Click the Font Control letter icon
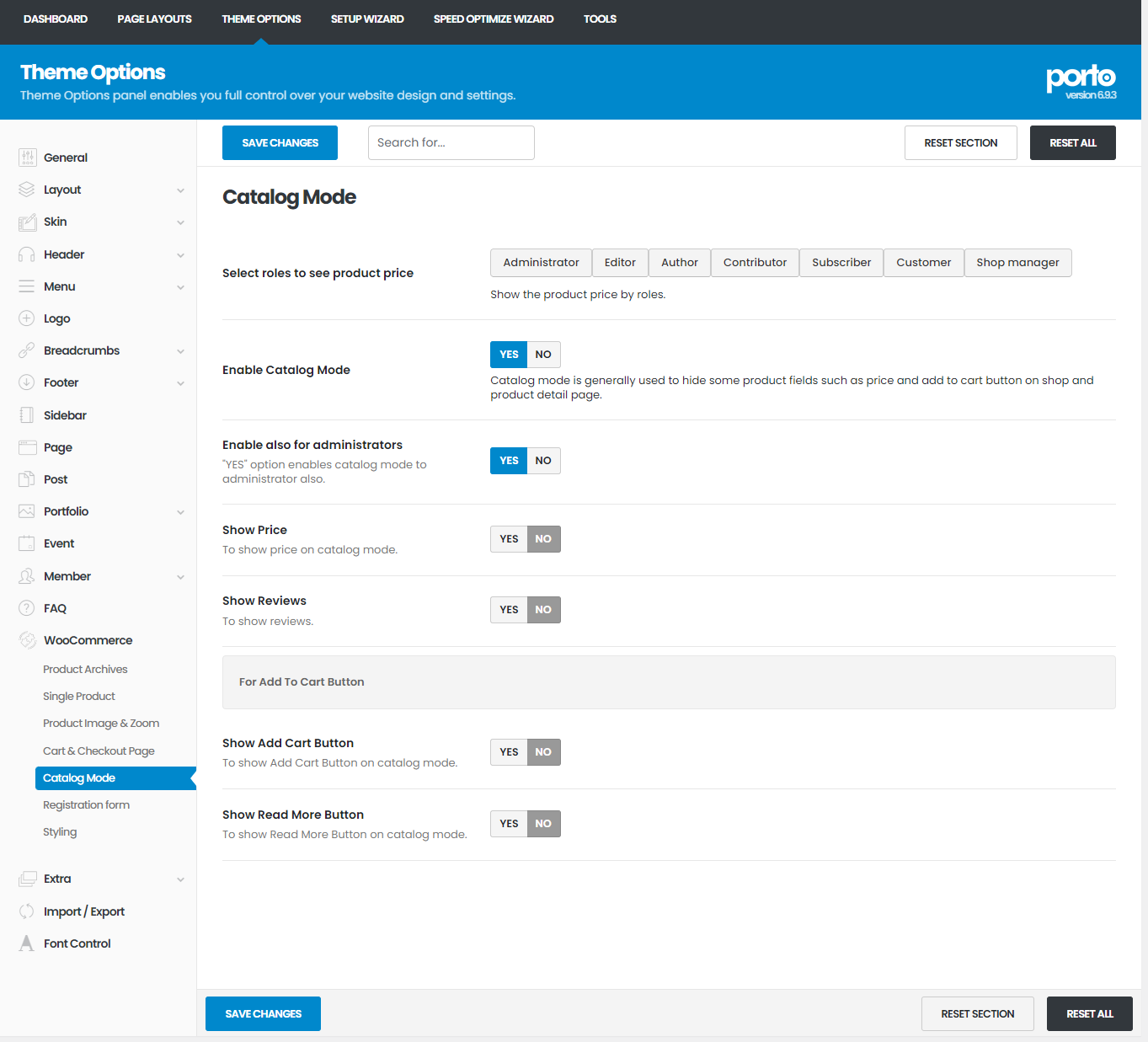1148x1042 pixels. pyautogui.click(x=27, y=943)
